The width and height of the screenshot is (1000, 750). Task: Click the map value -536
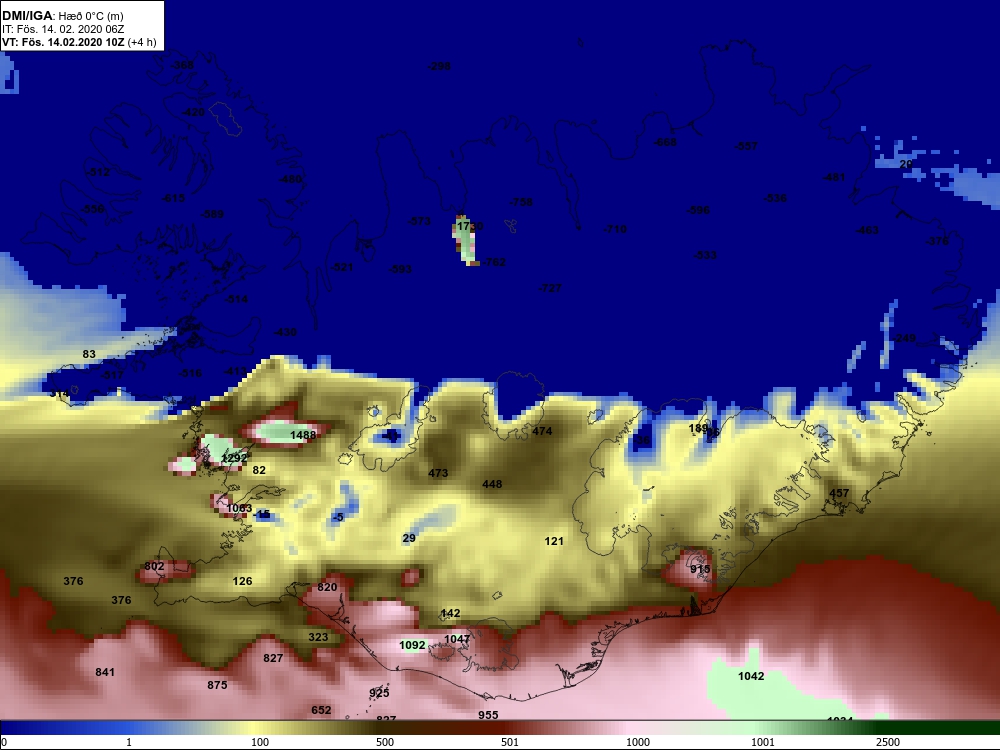[x=775, y=198]
